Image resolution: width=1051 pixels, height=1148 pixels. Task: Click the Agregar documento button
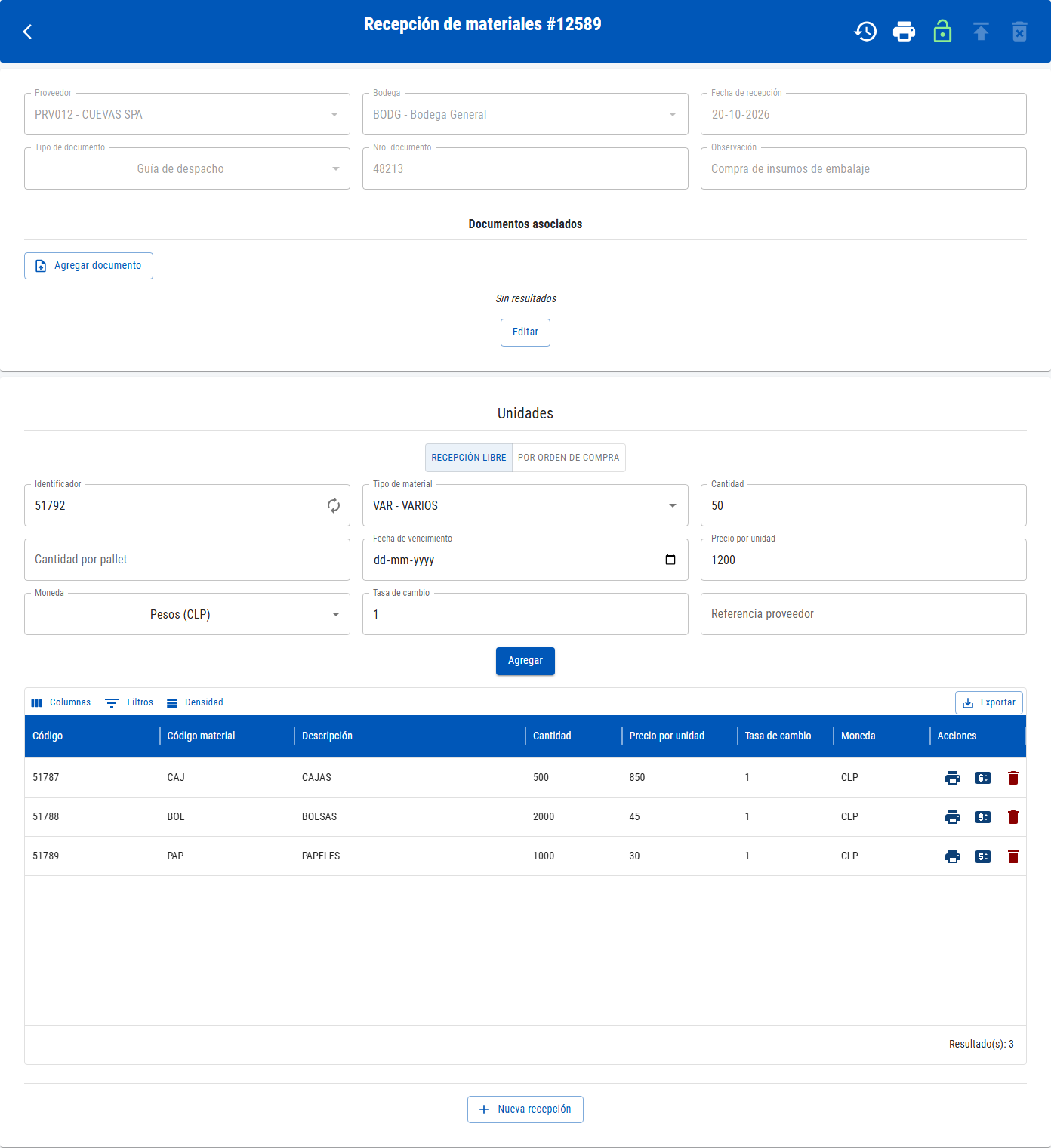tap(88, 266)
